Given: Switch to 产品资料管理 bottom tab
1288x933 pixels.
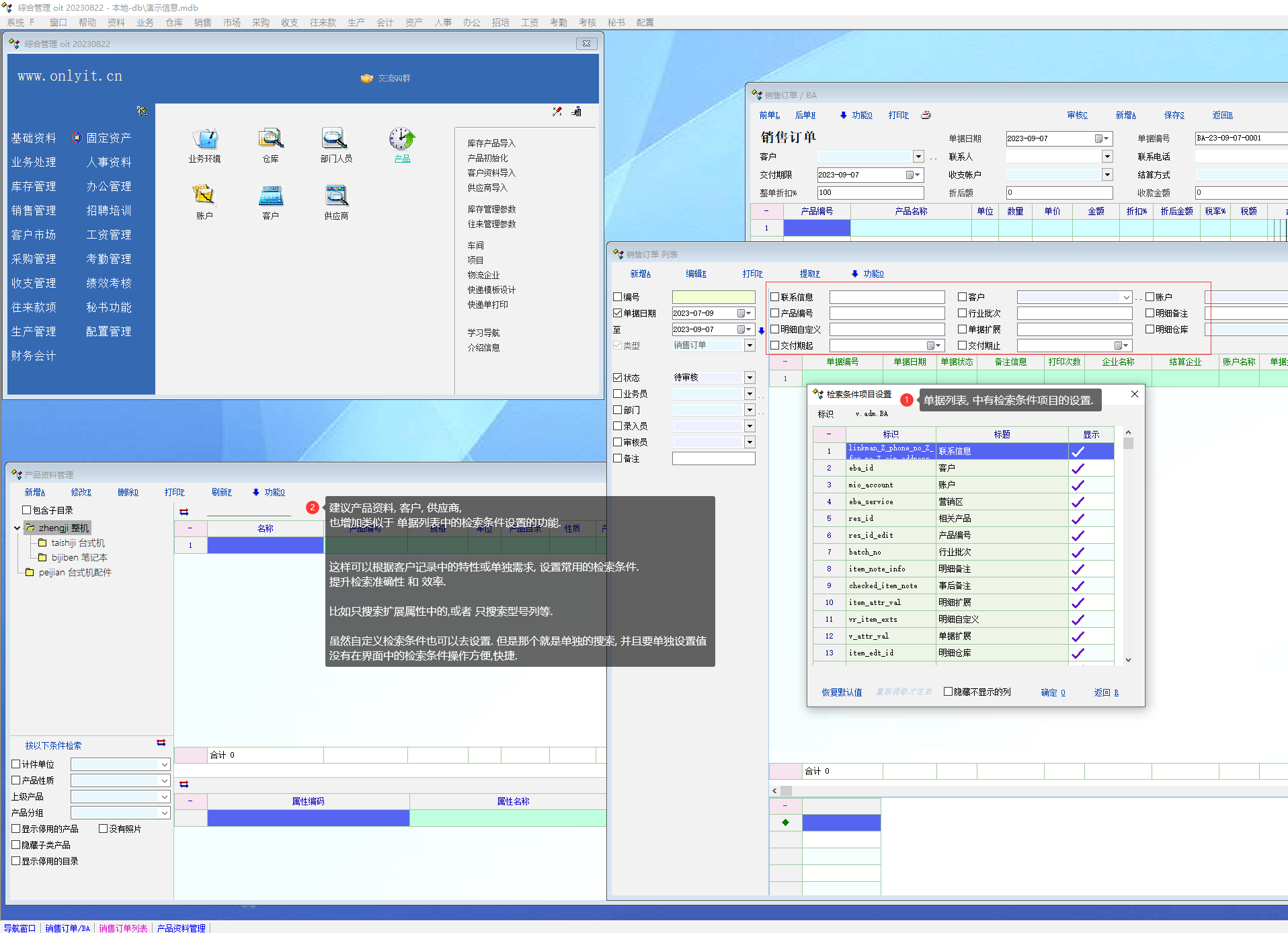Looking at the screenshot, I should [x=182, y=928].
